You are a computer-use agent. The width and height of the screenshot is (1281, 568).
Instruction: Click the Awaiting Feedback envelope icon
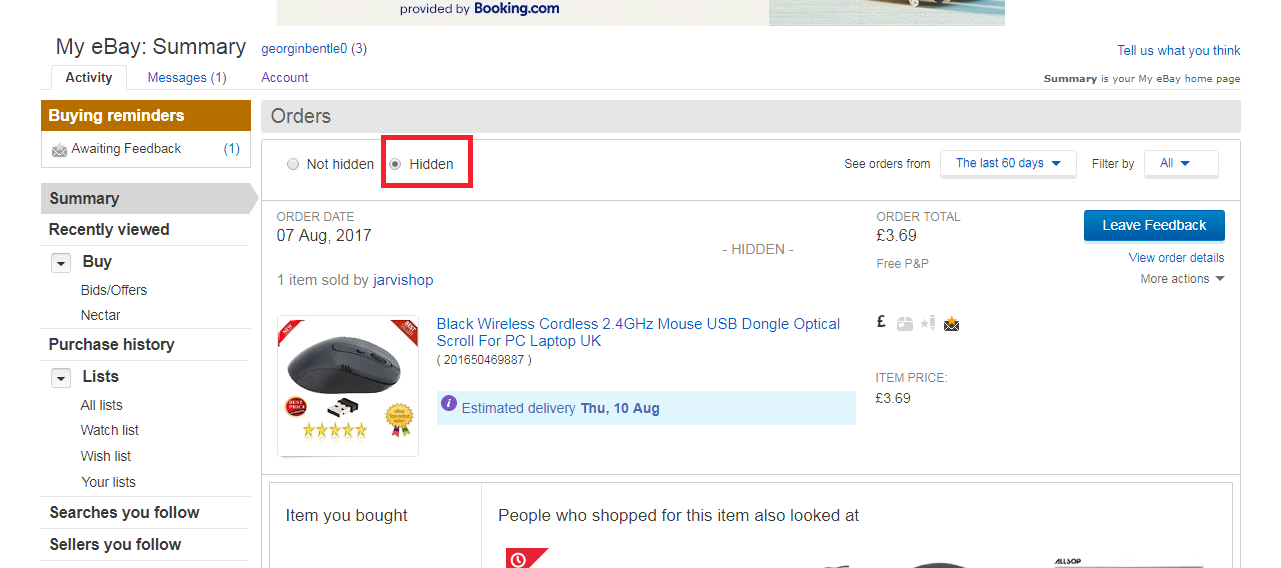[60, 150]
